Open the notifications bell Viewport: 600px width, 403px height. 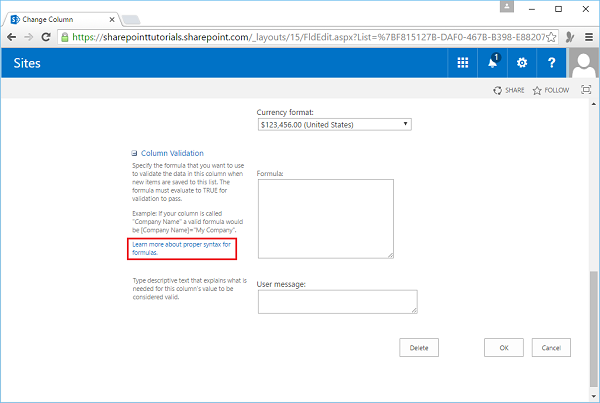tap(492, 62)
